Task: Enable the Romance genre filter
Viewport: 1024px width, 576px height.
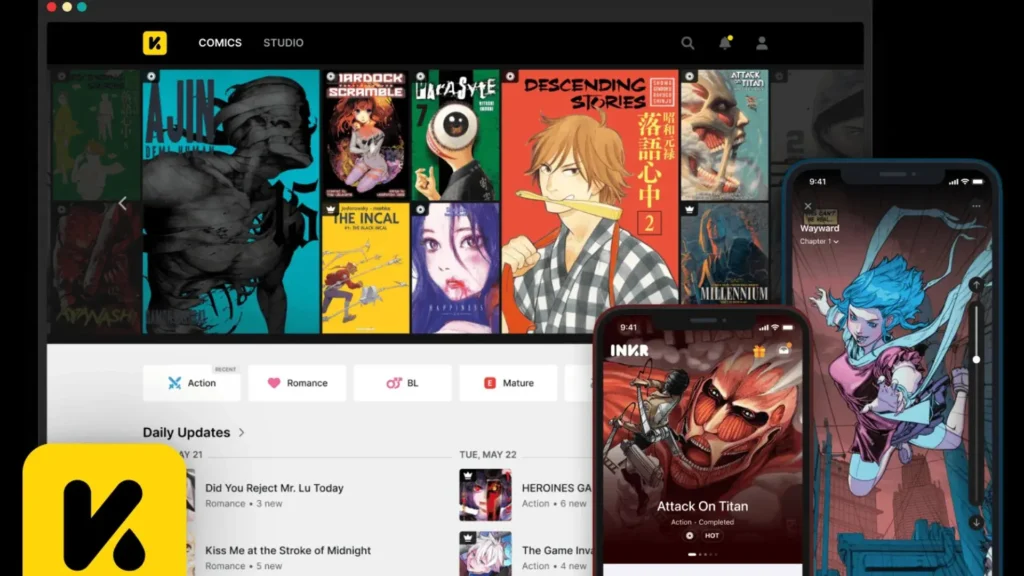Action: click(x=297, y=383)
